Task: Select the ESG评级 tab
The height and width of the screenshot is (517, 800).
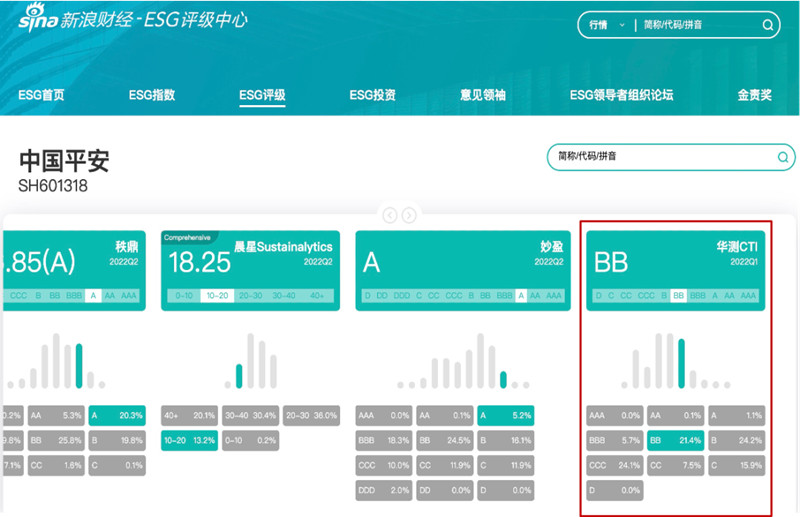Action: pyautogui.click(x=262, y=95)
